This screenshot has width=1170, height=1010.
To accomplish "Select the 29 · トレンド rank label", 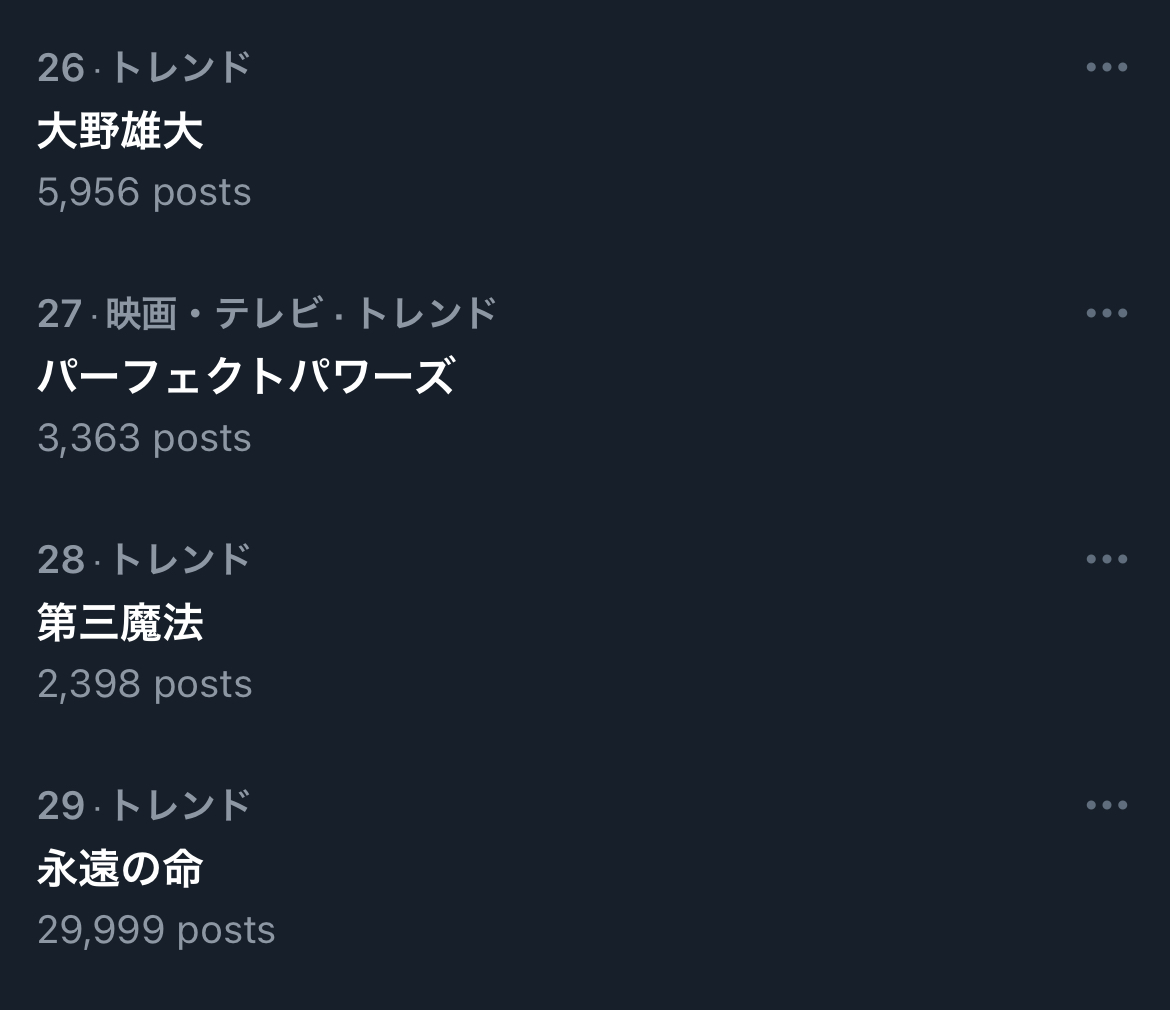I will pyautogui.click(x=144, y=806).
